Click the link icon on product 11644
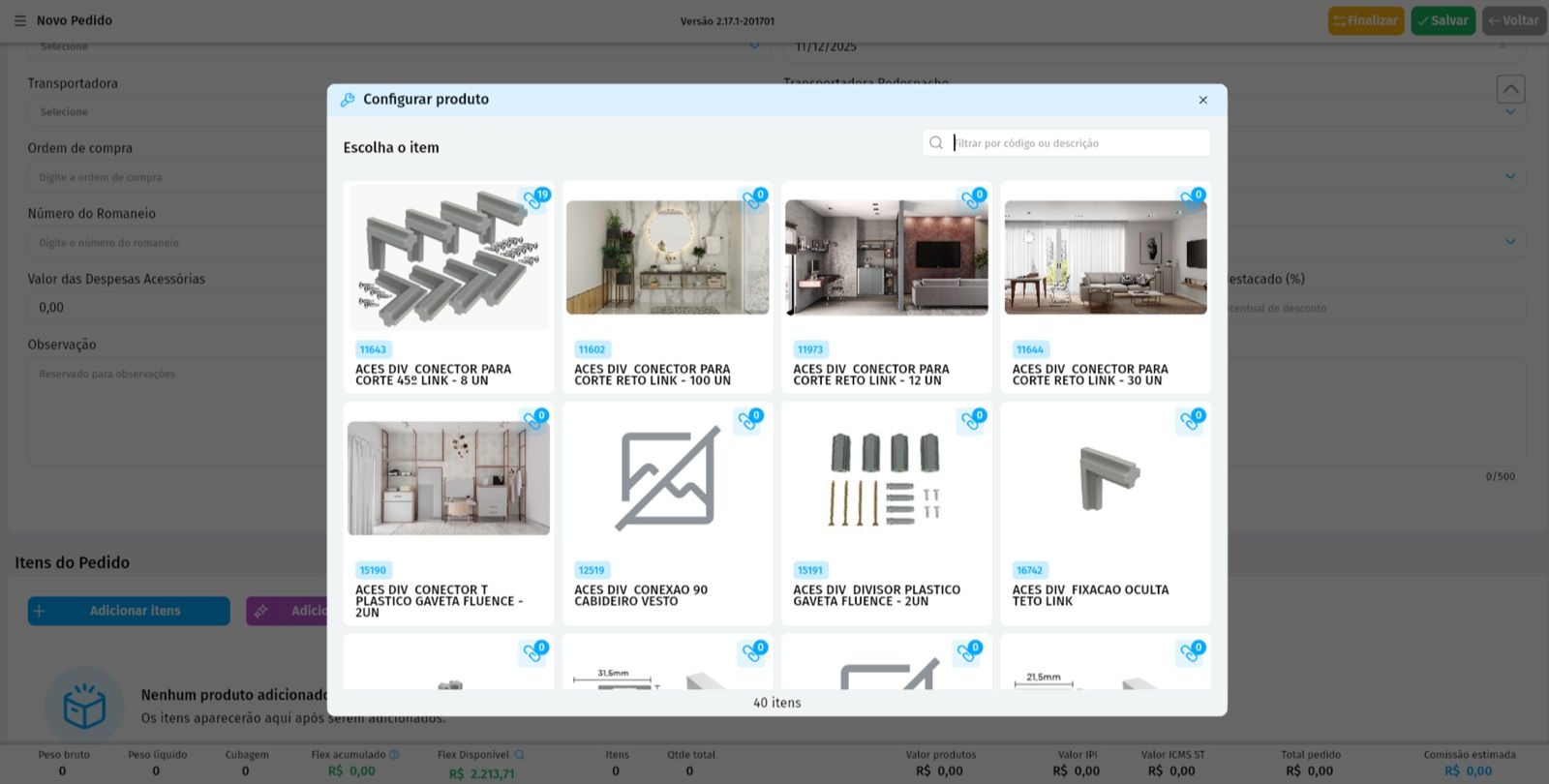1549x784 pixels. coord(1190,199)
